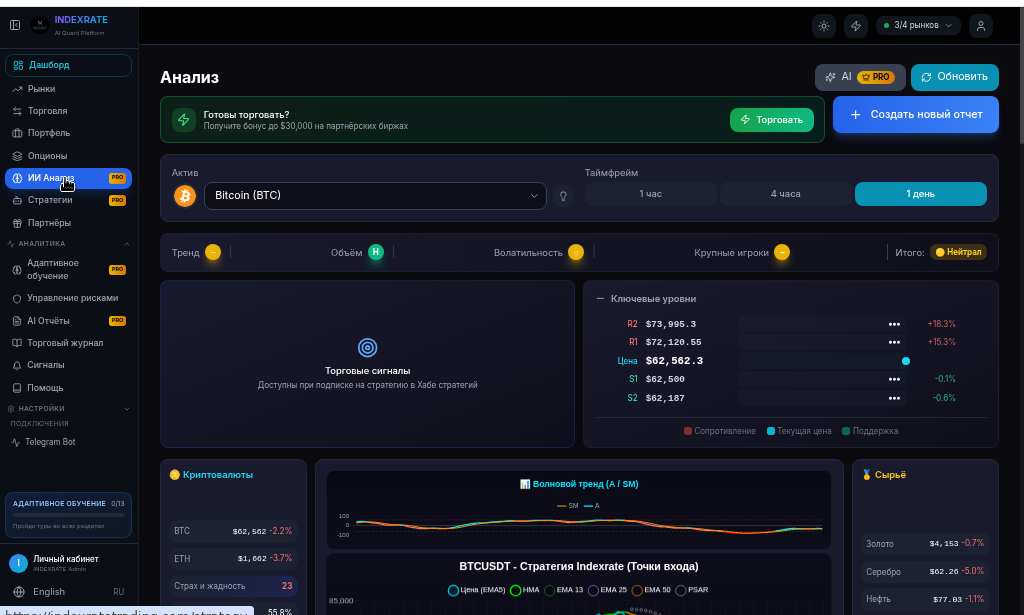This screenshot has height=615, width=1024.
Task: Open the S2 level three-dots menu
Action: (894, 398)
